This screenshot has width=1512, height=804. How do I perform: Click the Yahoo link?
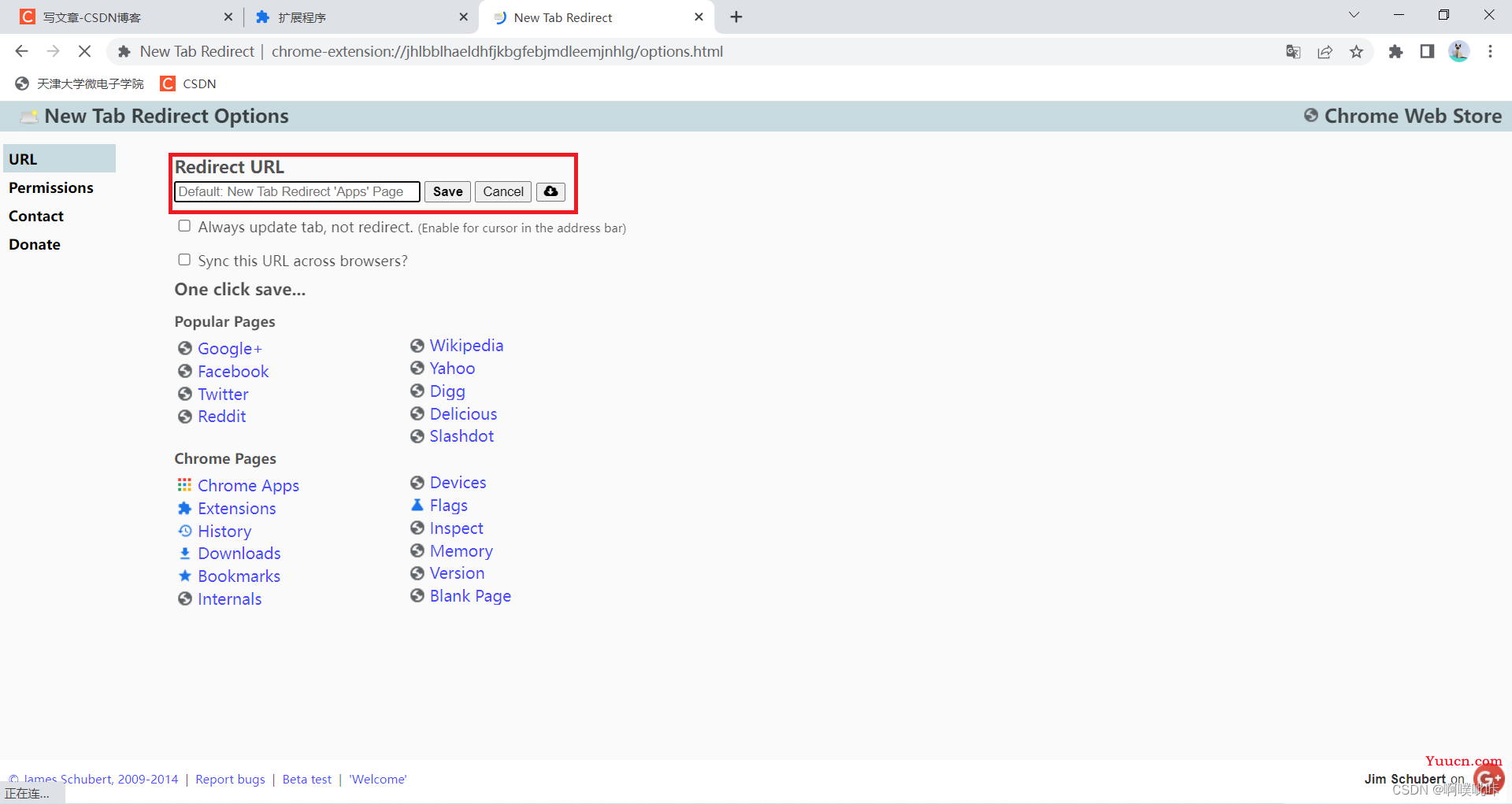[x=452, y=368]
